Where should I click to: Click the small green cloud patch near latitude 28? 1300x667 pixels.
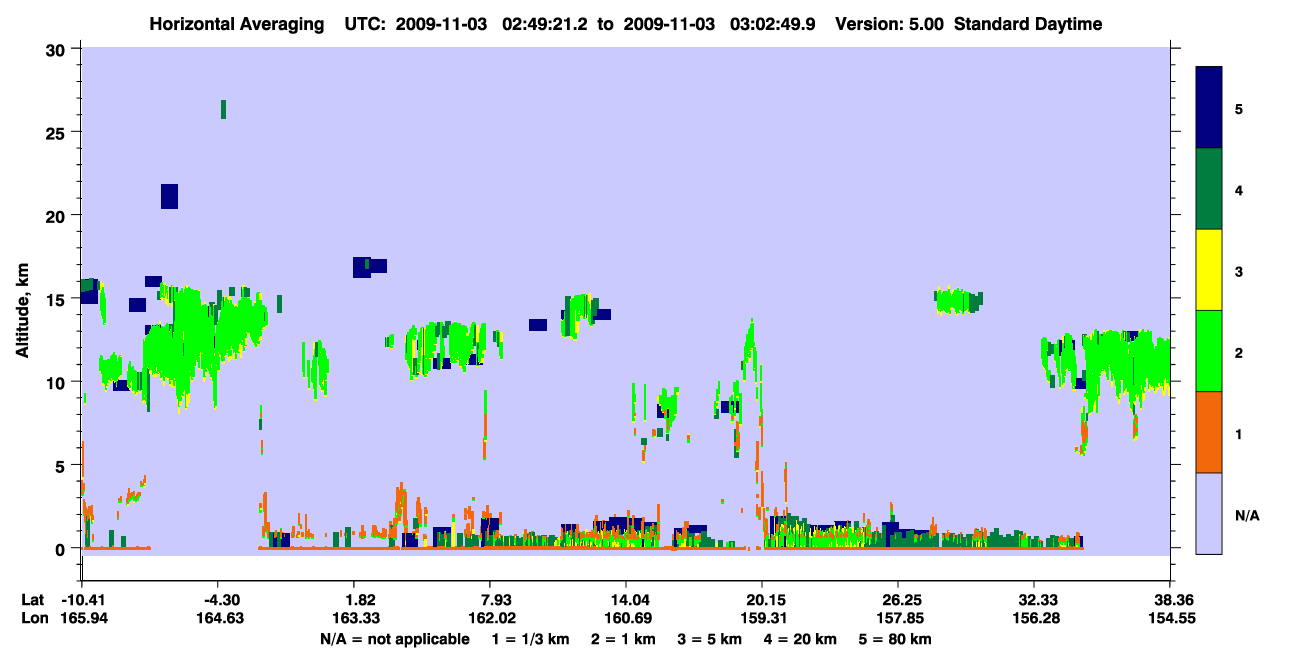tap(958, 300)
